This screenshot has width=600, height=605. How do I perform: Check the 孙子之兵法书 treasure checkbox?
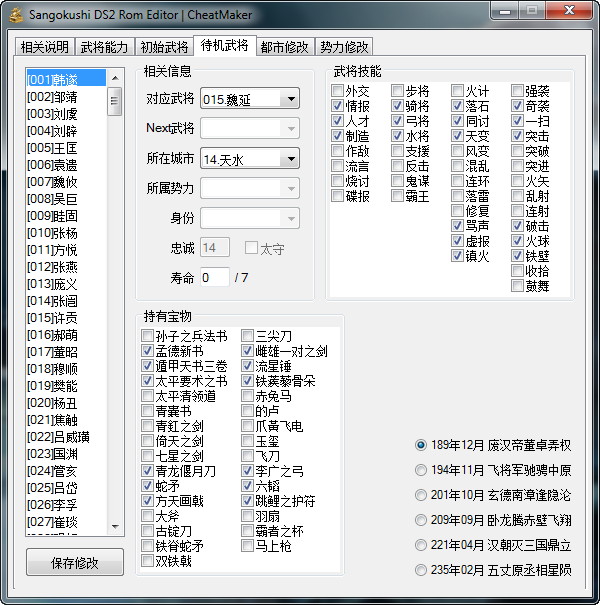tap(148, 336)
